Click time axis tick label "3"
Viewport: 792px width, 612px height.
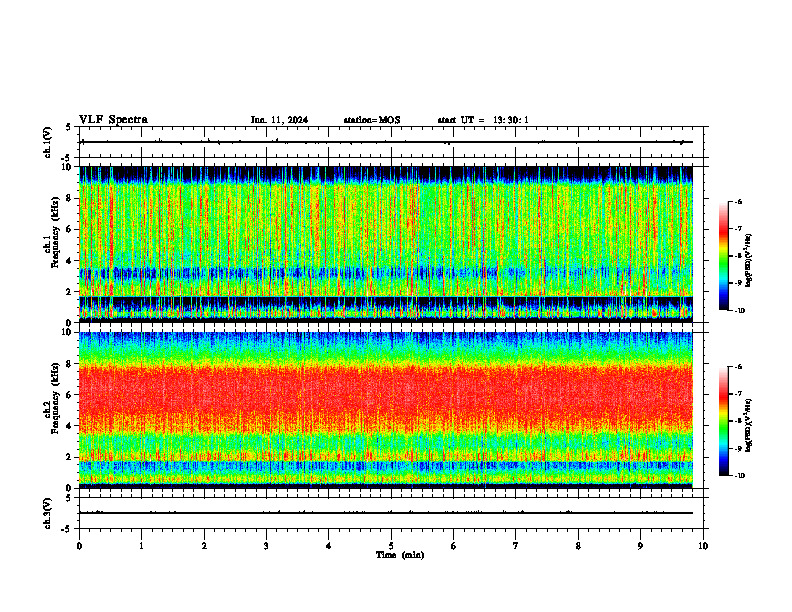[x=266, y=546]
